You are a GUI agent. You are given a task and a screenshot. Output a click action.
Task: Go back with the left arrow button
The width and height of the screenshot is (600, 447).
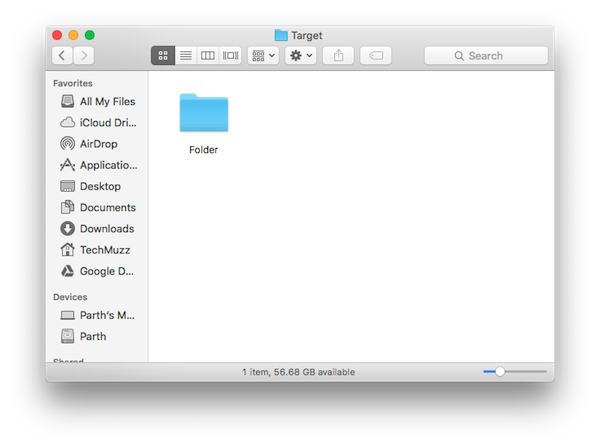pos(62,56)
